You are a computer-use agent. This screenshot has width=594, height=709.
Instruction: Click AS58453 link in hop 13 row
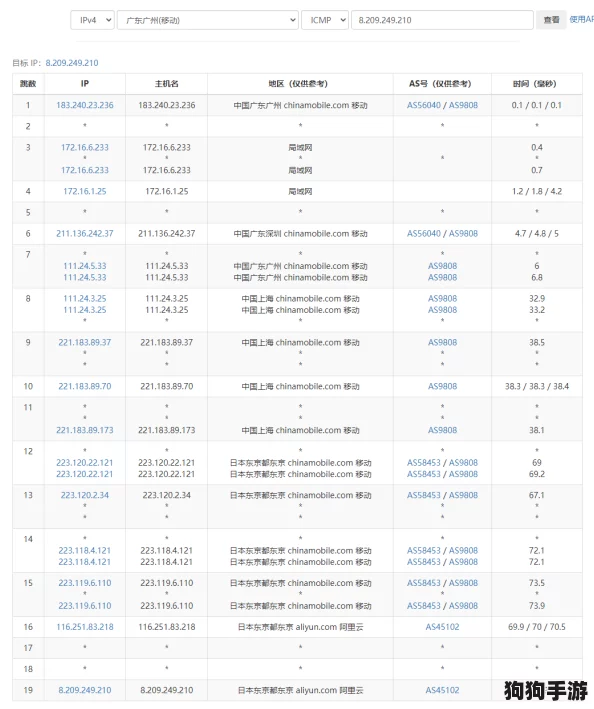coord(424,496)
